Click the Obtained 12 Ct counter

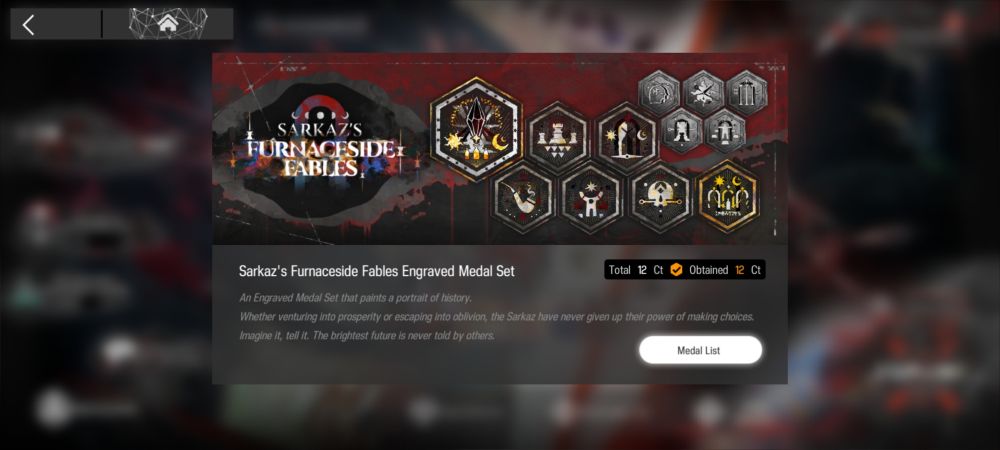coord(724,270)
